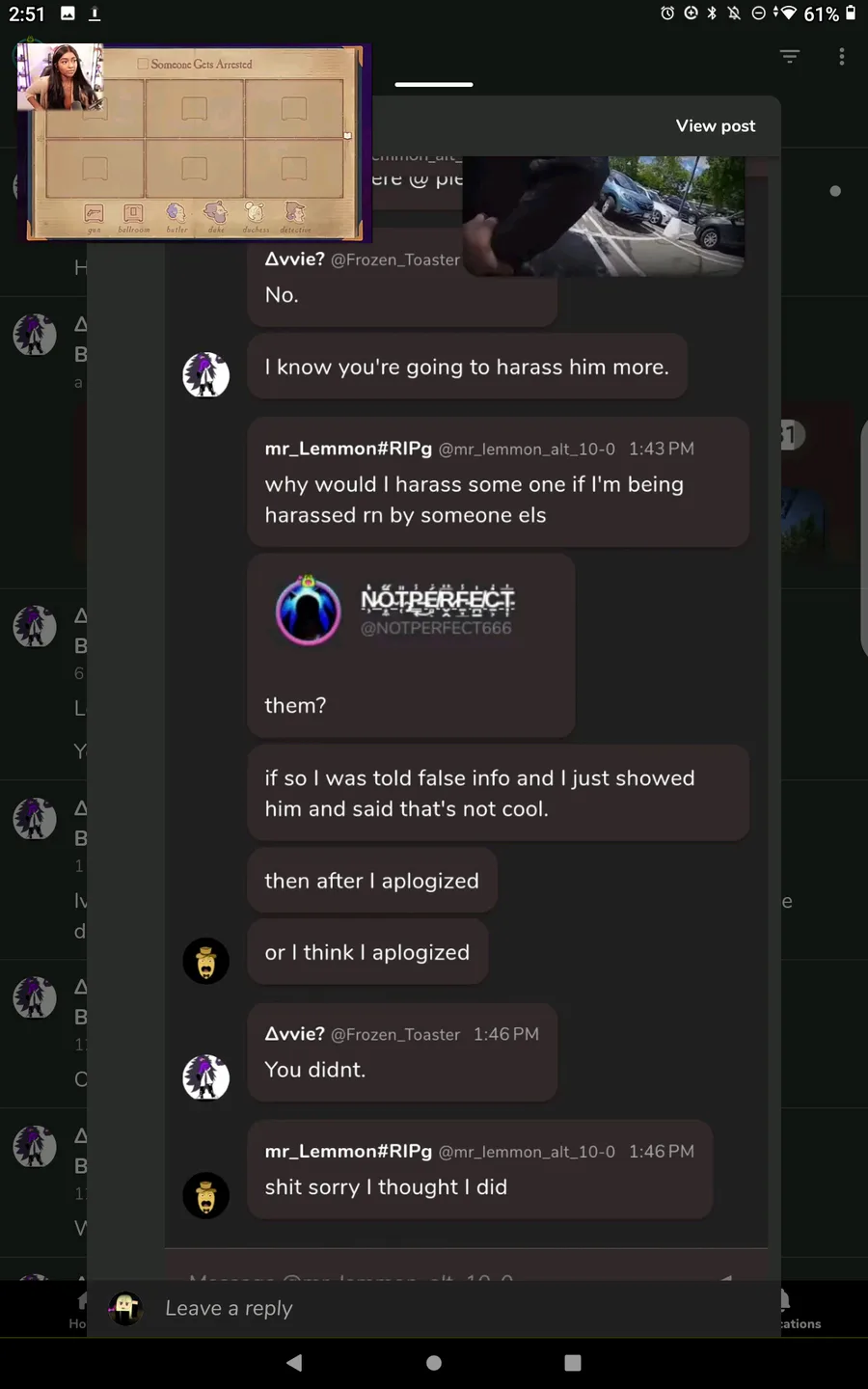Select the "or I think I aplogized" message
The height and width of the screenshot is (1389, 868).
coord(367,952)
